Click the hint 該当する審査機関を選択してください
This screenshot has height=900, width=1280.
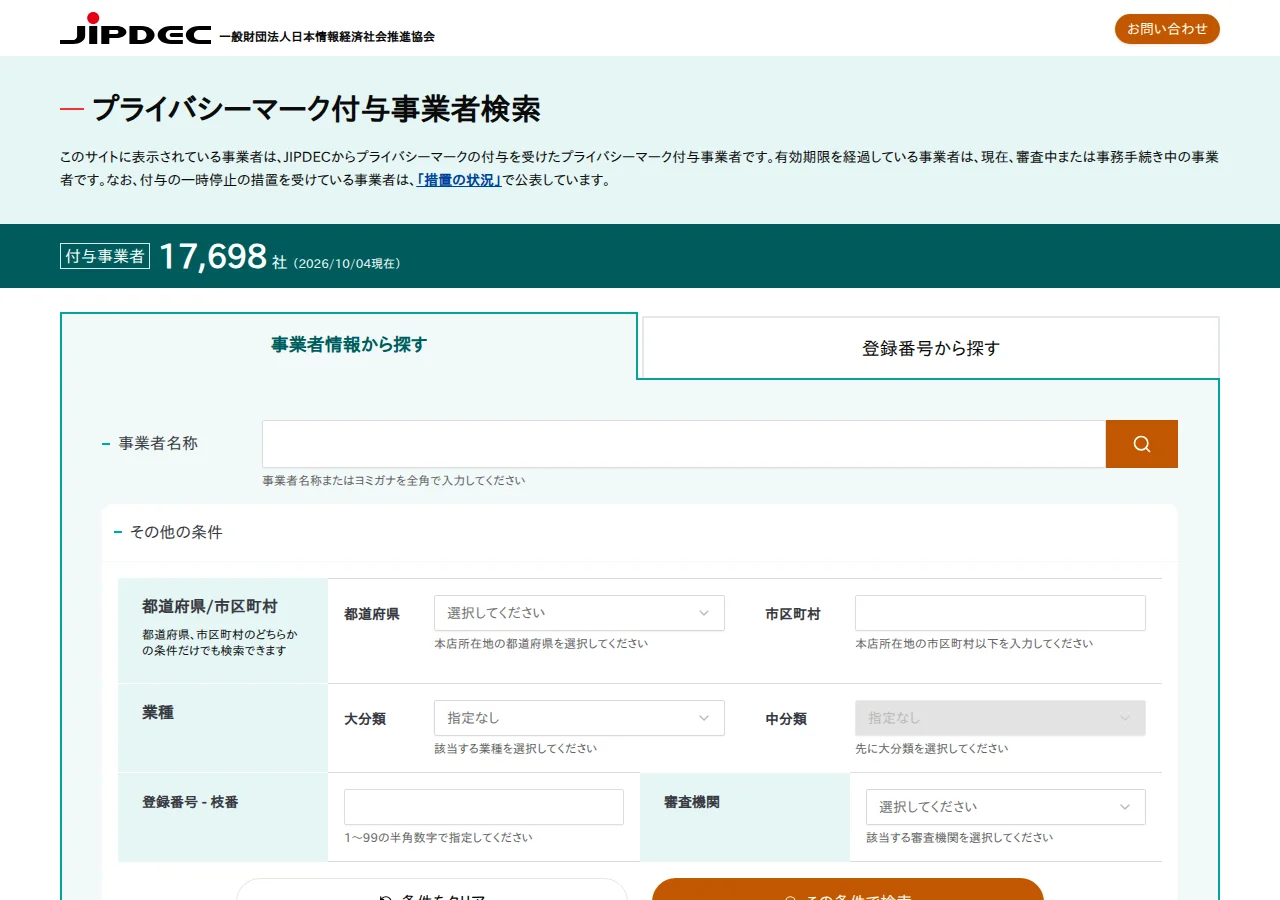[960, 838]
